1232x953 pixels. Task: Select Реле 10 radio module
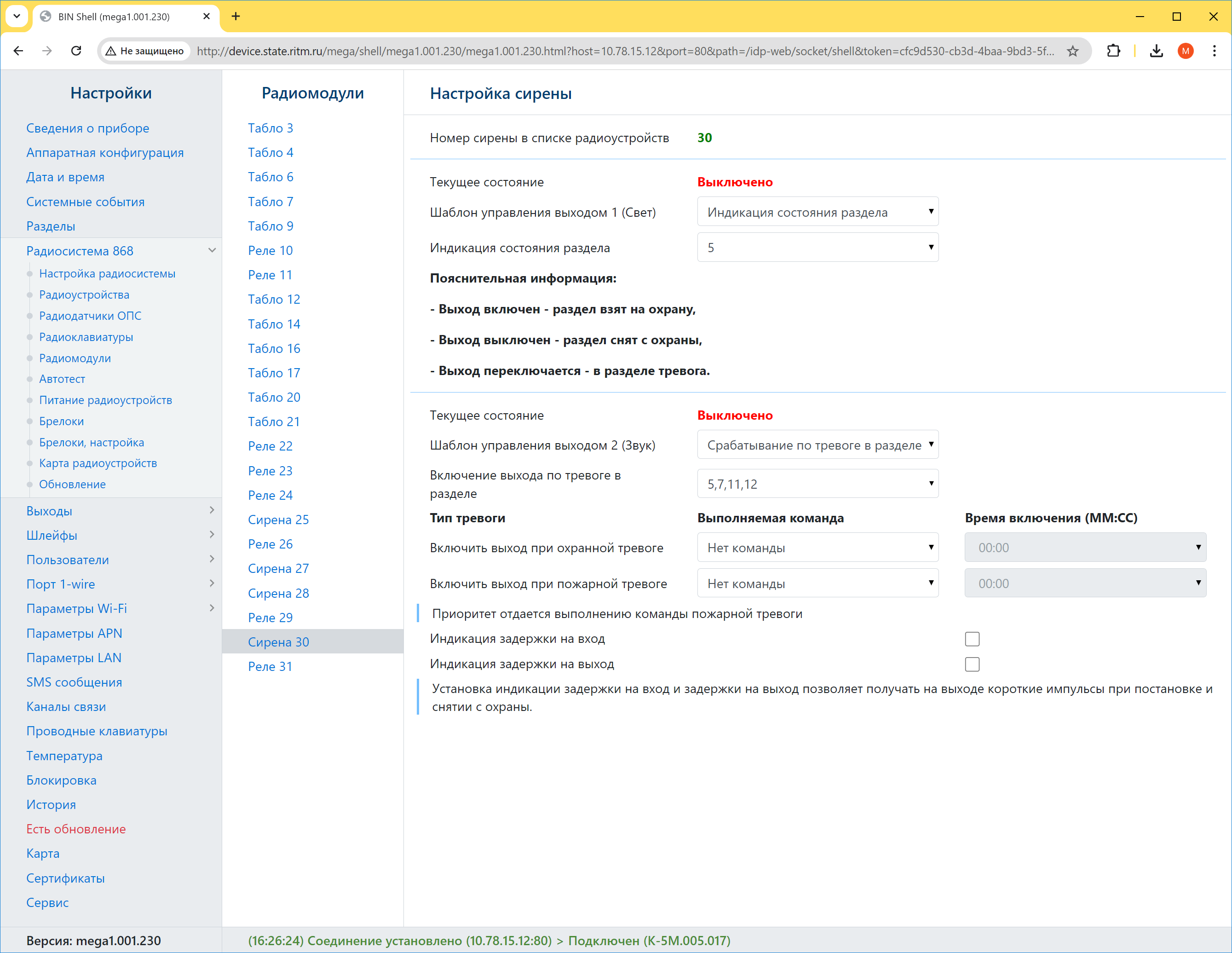click(x=270, y=250)
